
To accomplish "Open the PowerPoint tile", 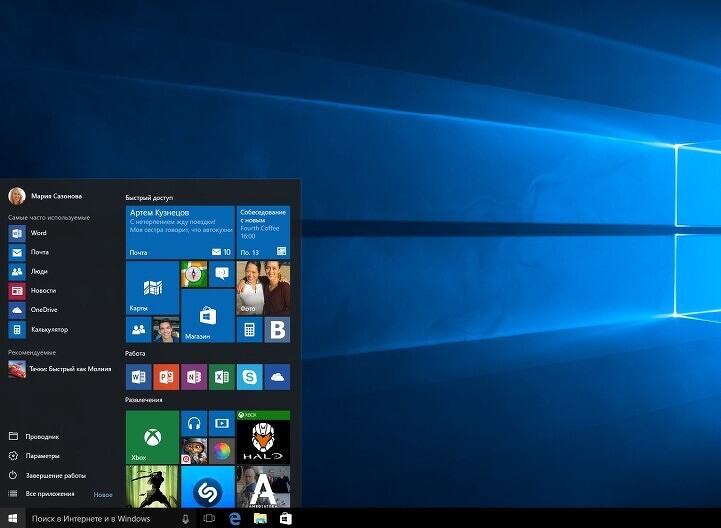I will point(166,377).
